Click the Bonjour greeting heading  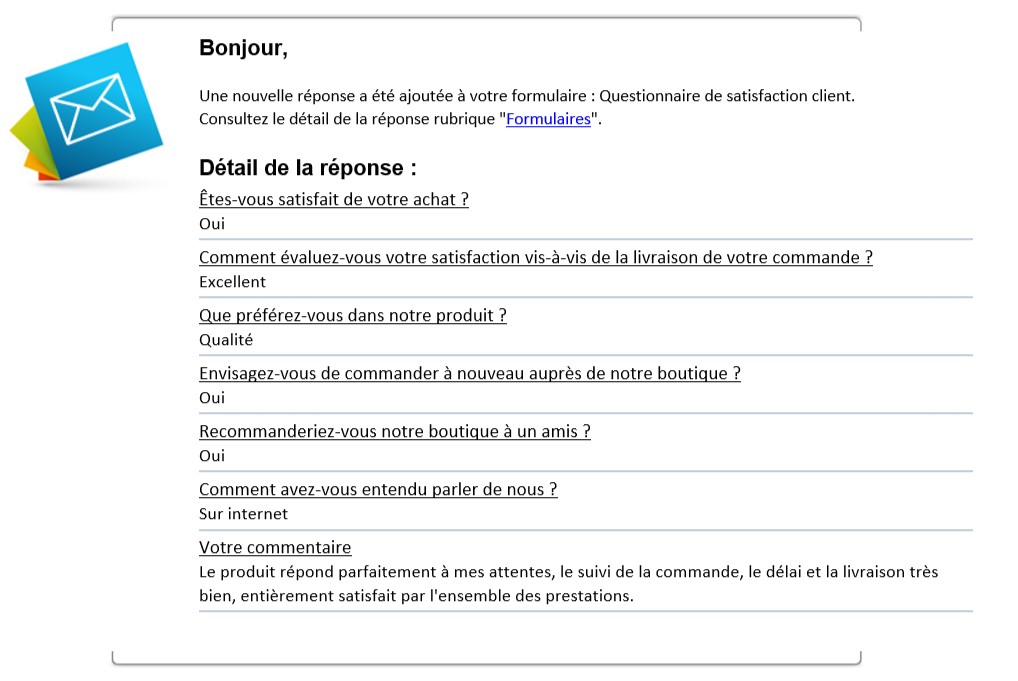pos(243,48)
